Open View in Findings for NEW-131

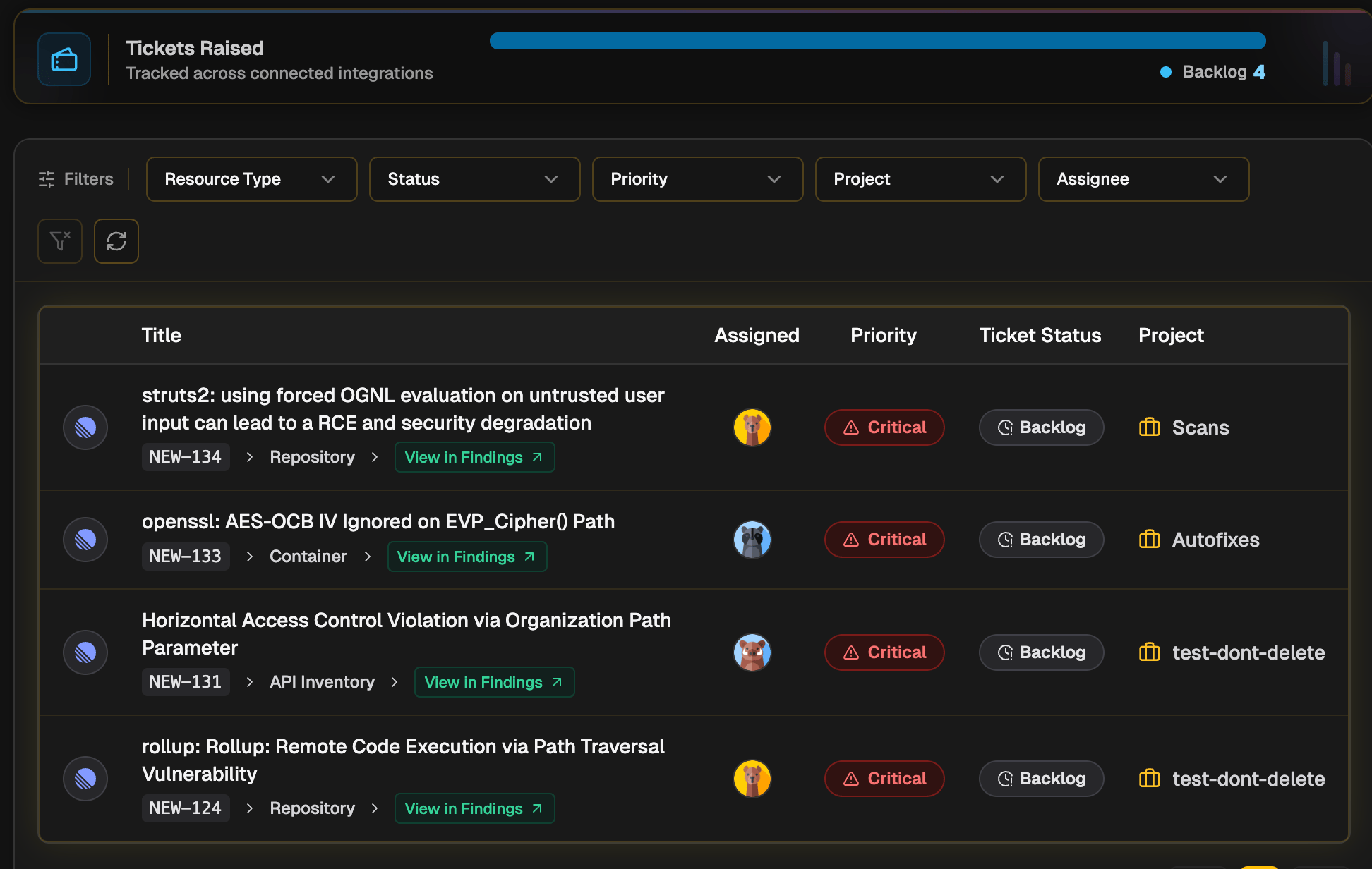495,682
